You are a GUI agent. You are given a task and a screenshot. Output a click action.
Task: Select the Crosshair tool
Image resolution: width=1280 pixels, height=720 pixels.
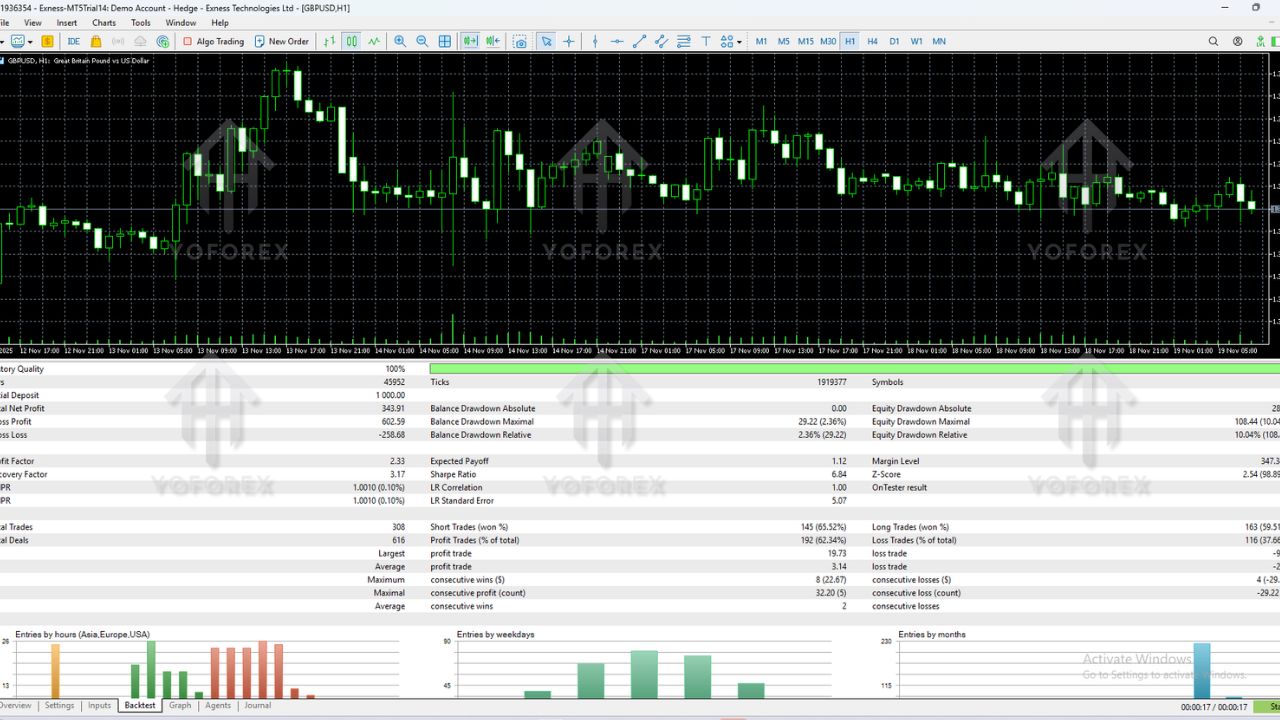click(569, 41)
